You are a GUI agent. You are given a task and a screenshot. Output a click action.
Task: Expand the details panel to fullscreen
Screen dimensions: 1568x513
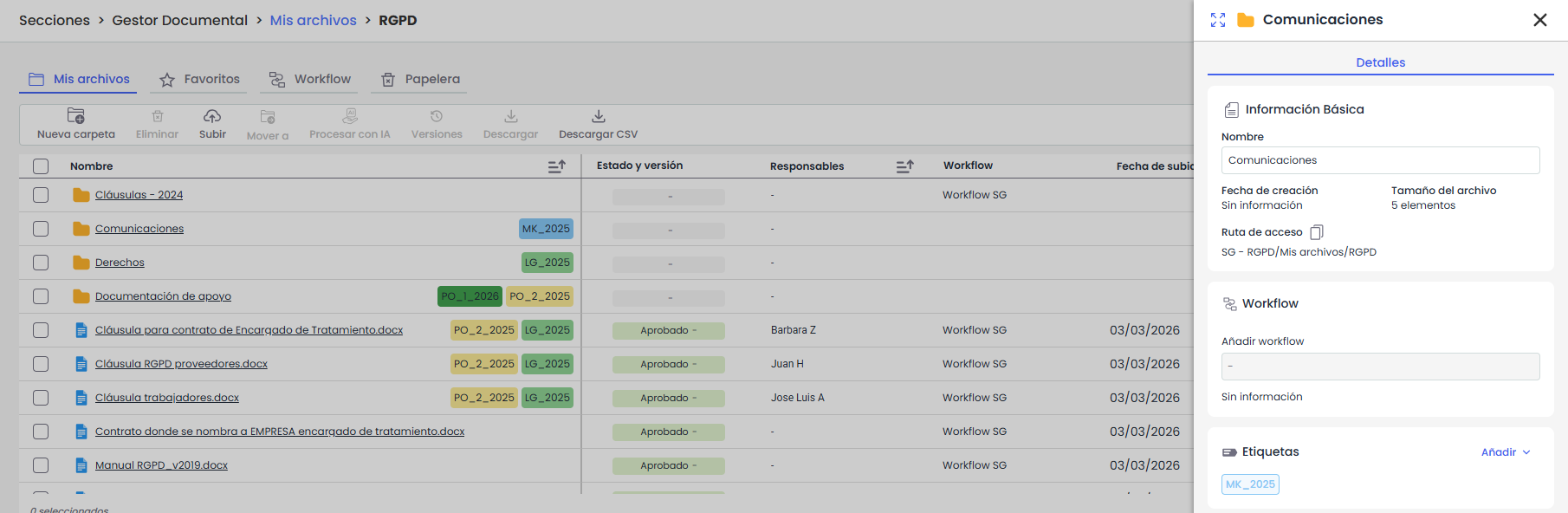[x=1218, y=20]
